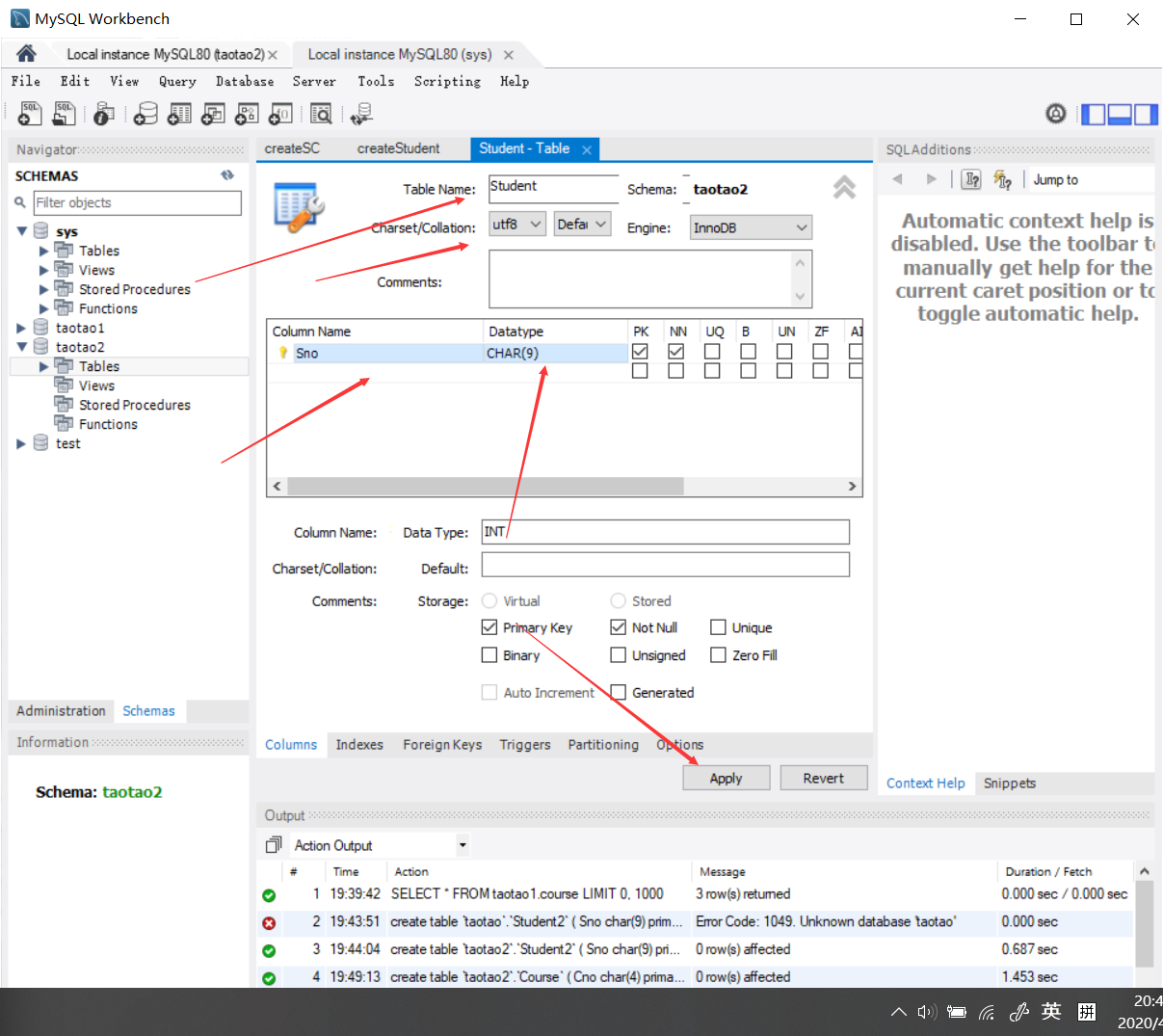Click the reconnect to DBMS icon
The image size is (1163, 1036).
[x=361, y=115]
